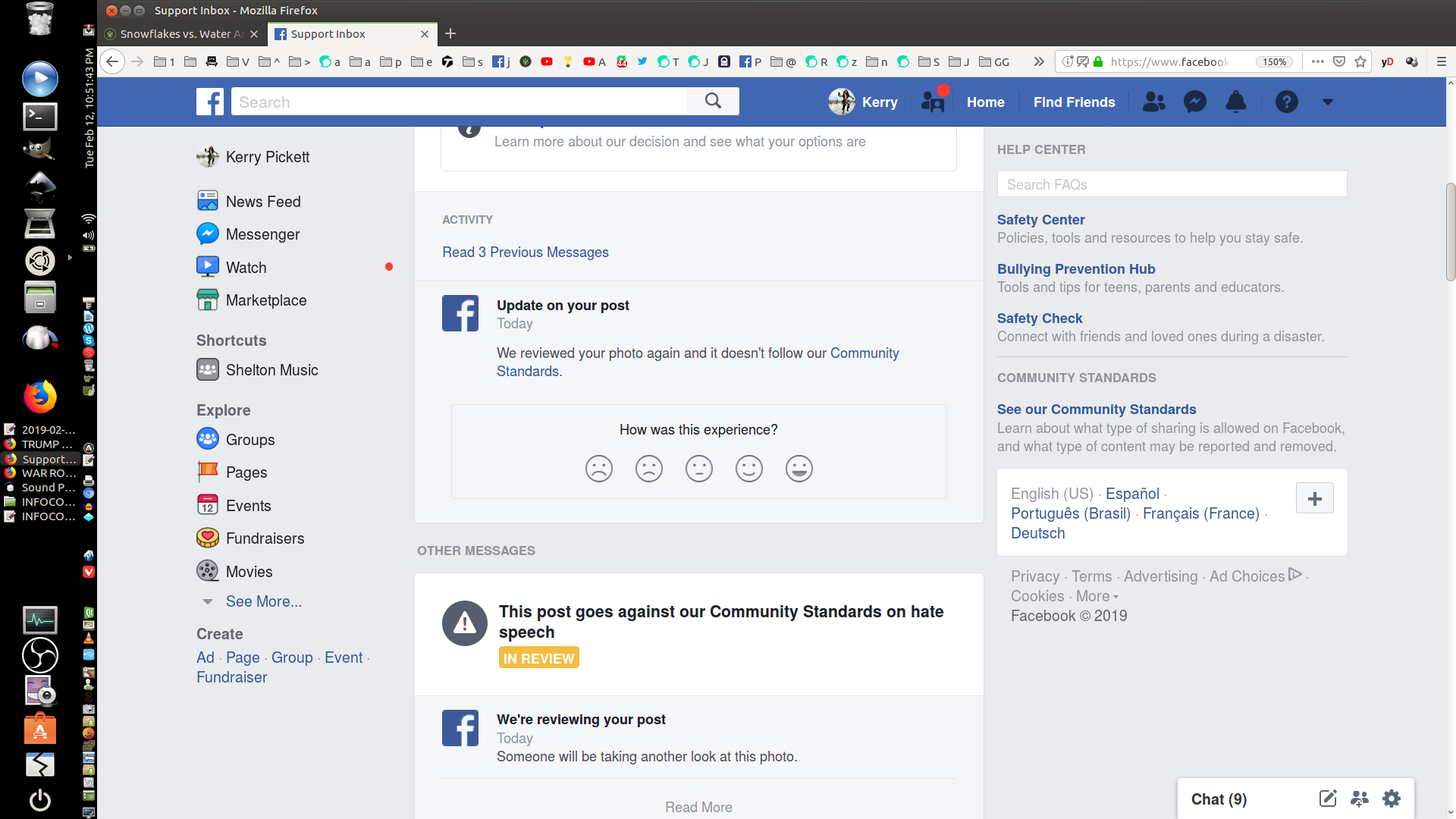Click Read More at the bottom
This screenshot has height=819, width=1456.
pos(698,808)
